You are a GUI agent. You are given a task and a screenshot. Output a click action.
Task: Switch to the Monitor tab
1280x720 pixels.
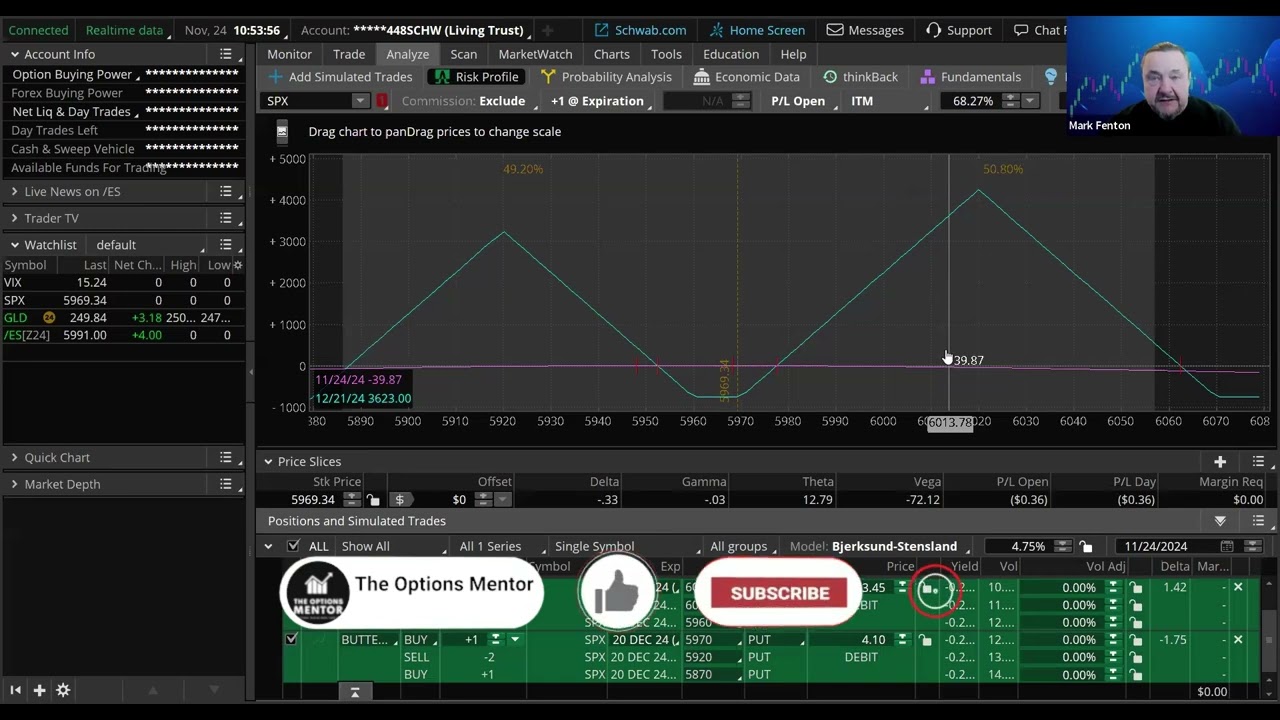click(x=289, y=54)
